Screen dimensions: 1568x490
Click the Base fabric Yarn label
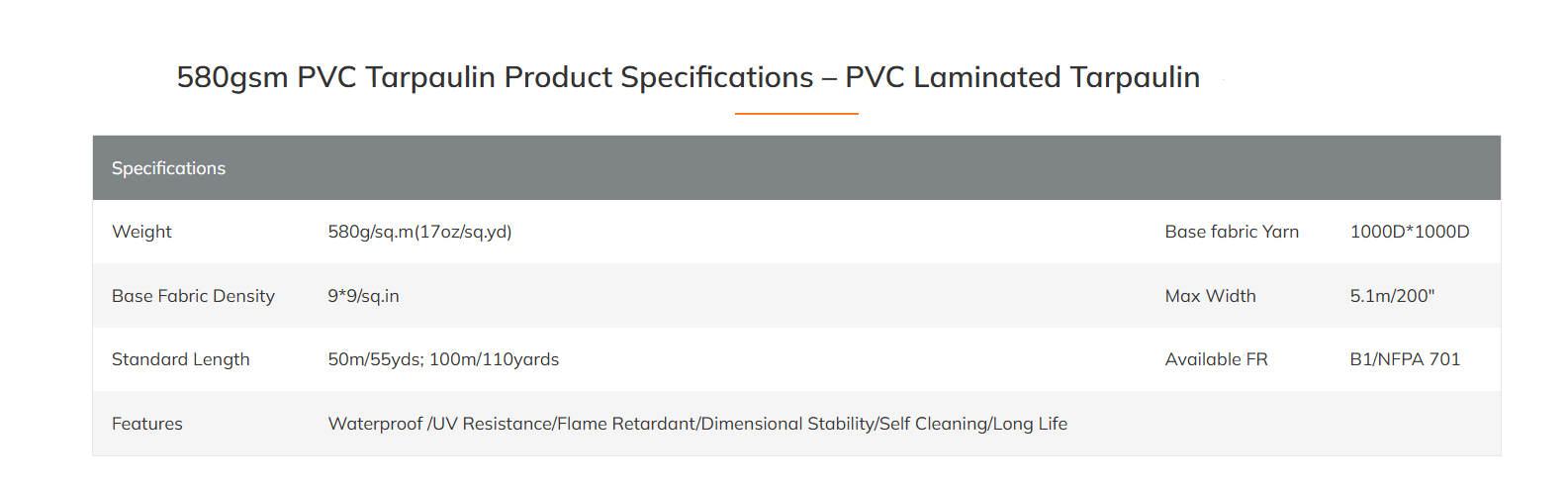[1232, 232]
